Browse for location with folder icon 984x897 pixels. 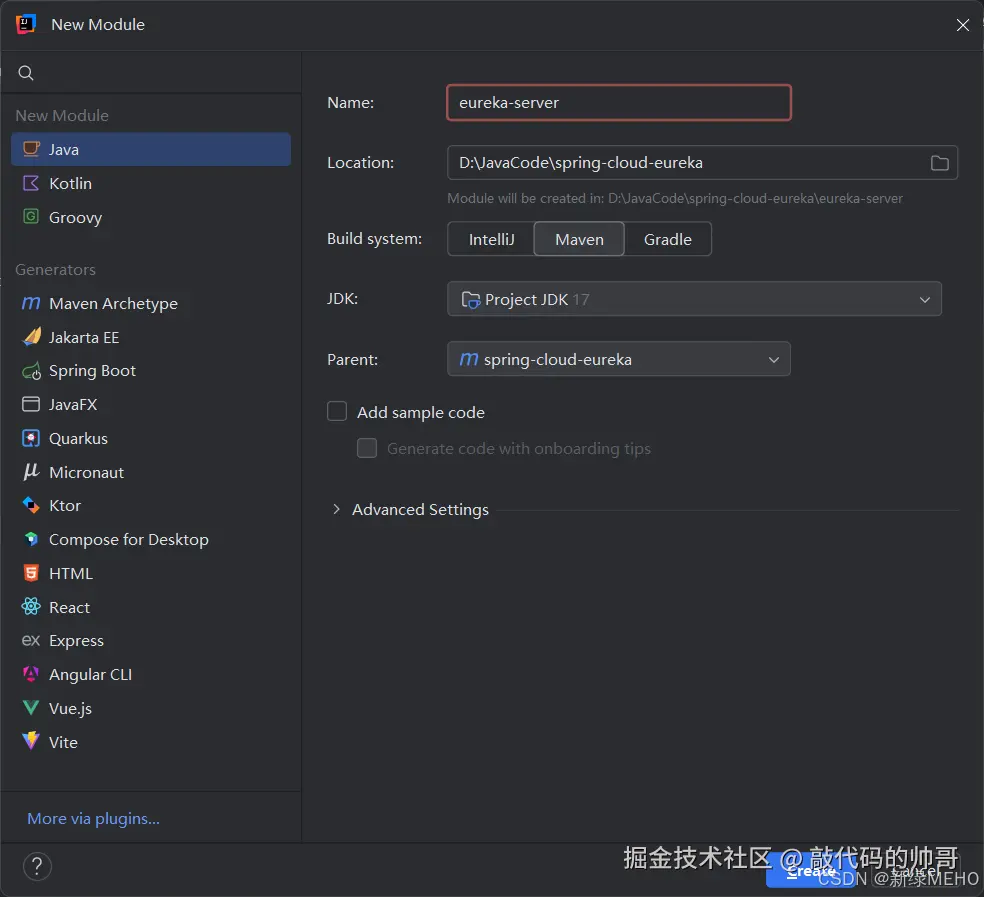[939, 163]
